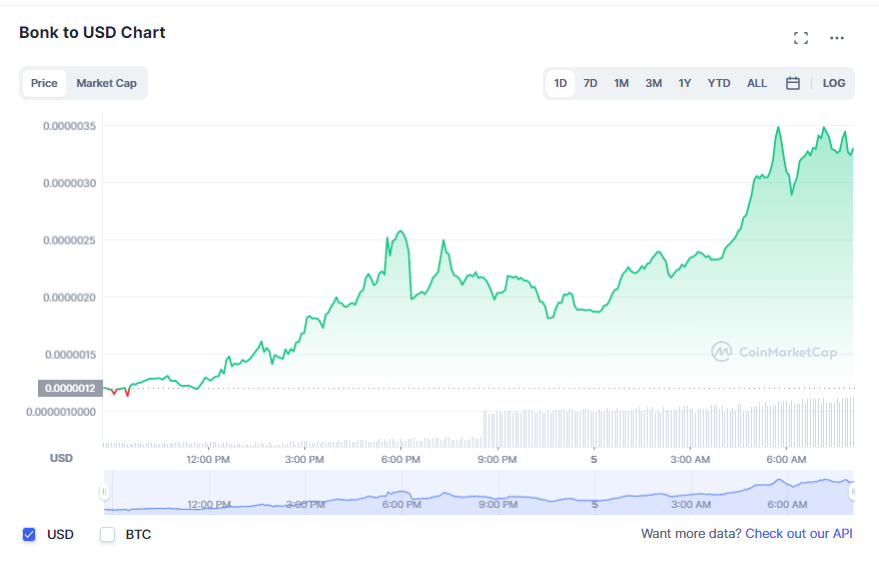Click the 0.0000012 price marker label
Image resolution: width=879 pixels, height=570 pixels.
[x=70, y=388]
